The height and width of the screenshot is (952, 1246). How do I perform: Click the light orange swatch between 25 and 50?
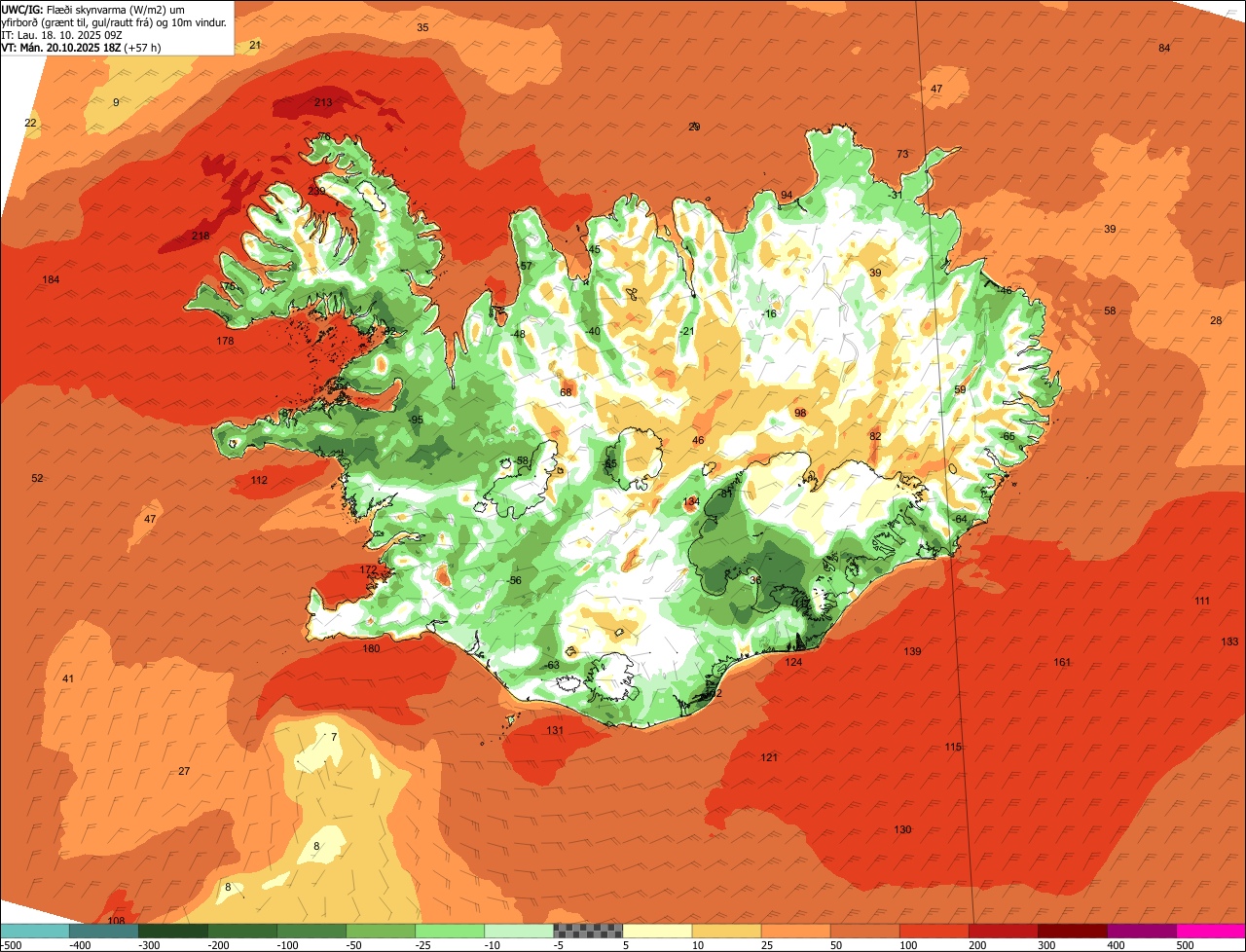tap(795, 931)
